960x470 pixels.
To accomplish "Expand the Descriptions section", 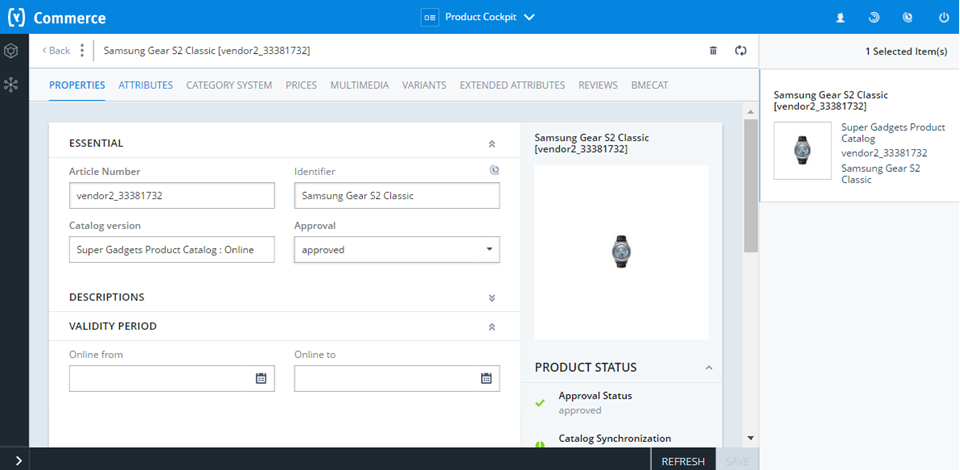I will pyautogui.click(x=492, y=297).
